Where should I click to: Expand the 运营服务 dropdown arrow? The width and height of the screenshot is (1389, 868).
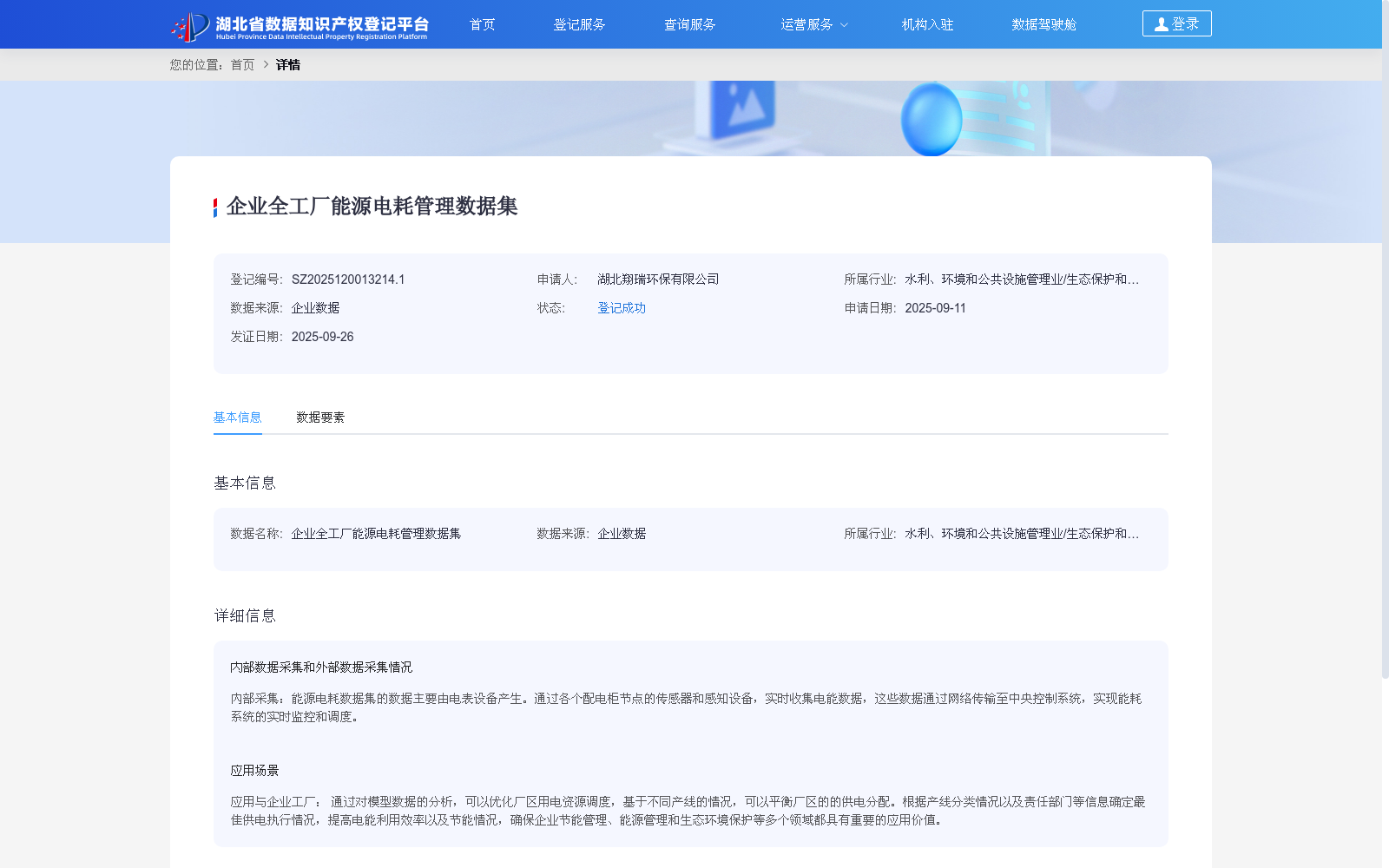tap(844, 25)
